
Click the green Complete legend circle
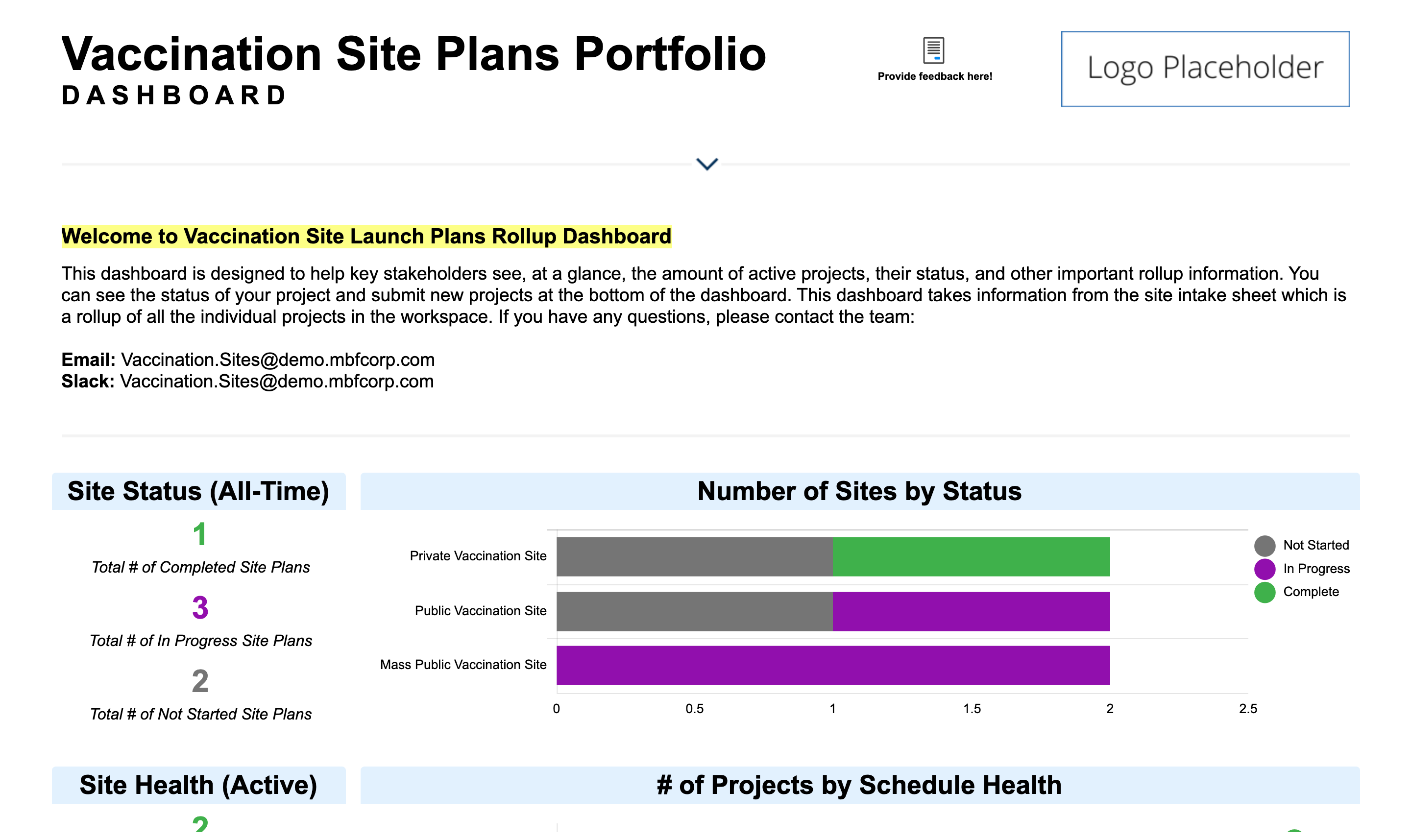point(1265,592)
